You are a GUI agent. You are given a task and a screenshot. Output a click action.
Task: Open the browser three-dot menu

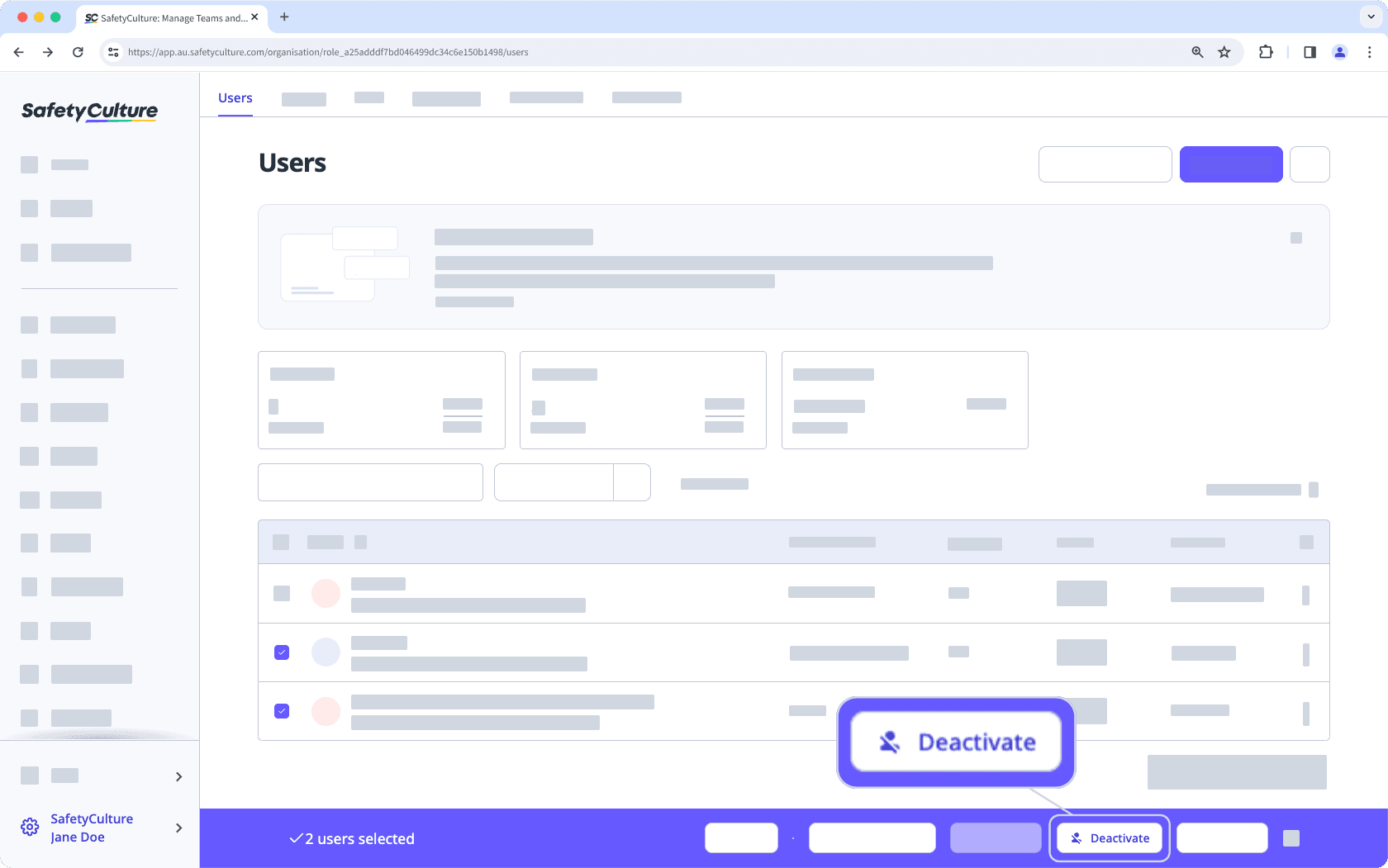[x=1370, y=51]
